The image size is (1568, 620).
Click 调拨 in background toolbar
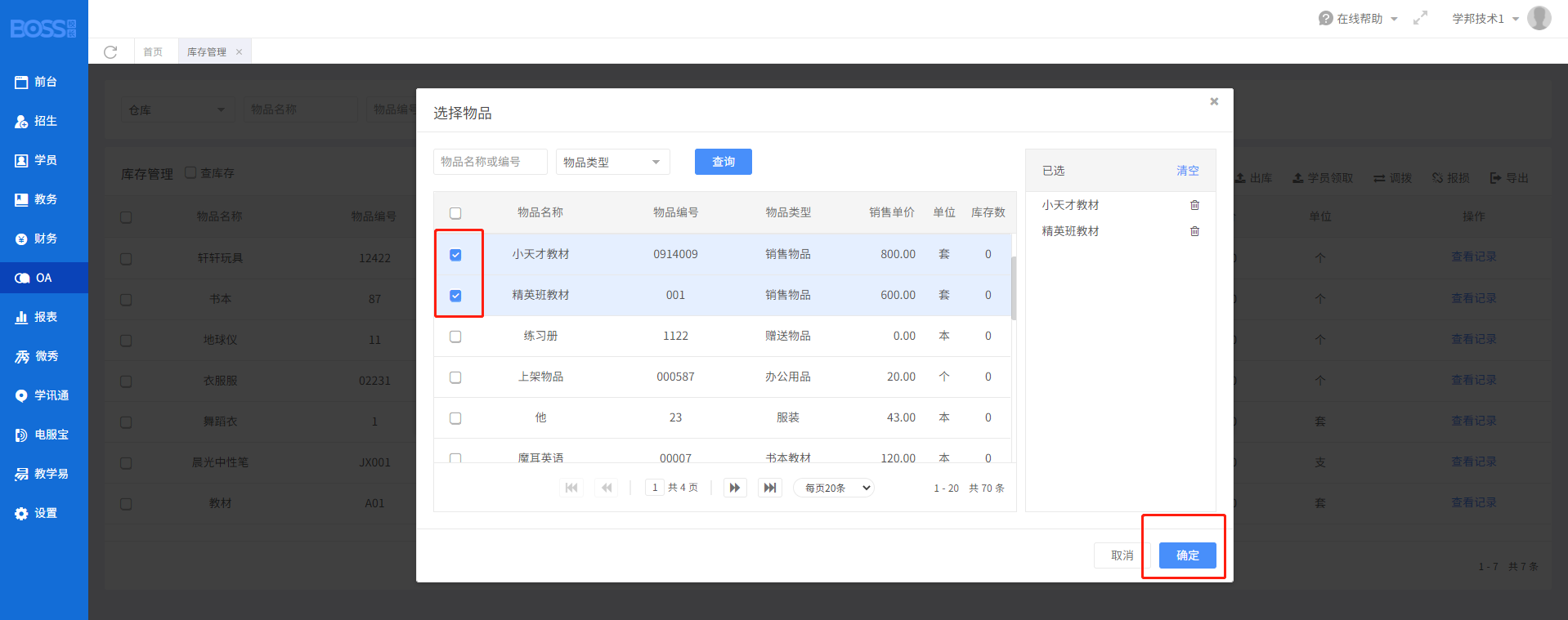(x=1393, y=178)
